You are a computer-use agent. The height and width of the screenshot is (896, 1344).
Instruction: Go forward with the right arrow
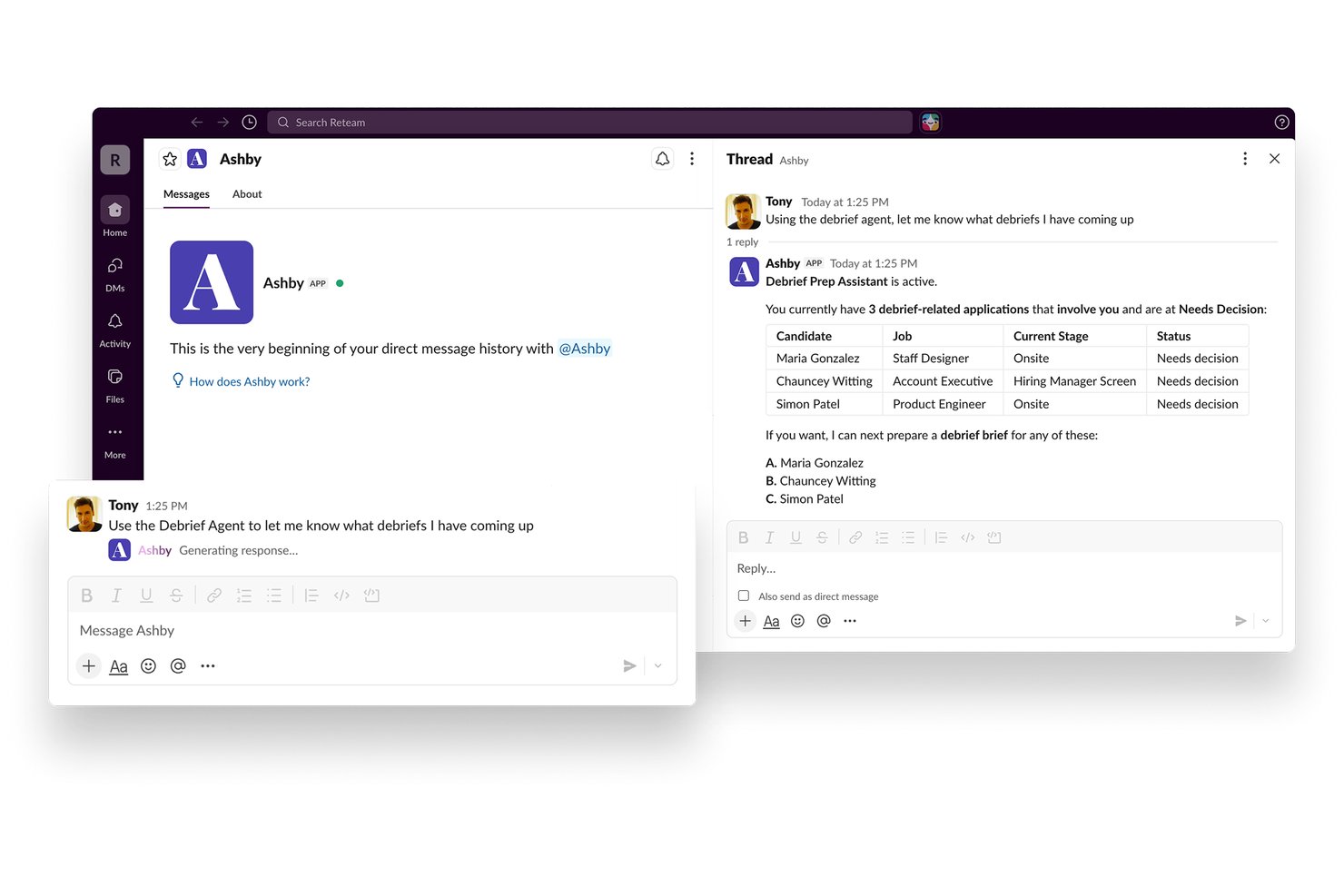(223, 123)
